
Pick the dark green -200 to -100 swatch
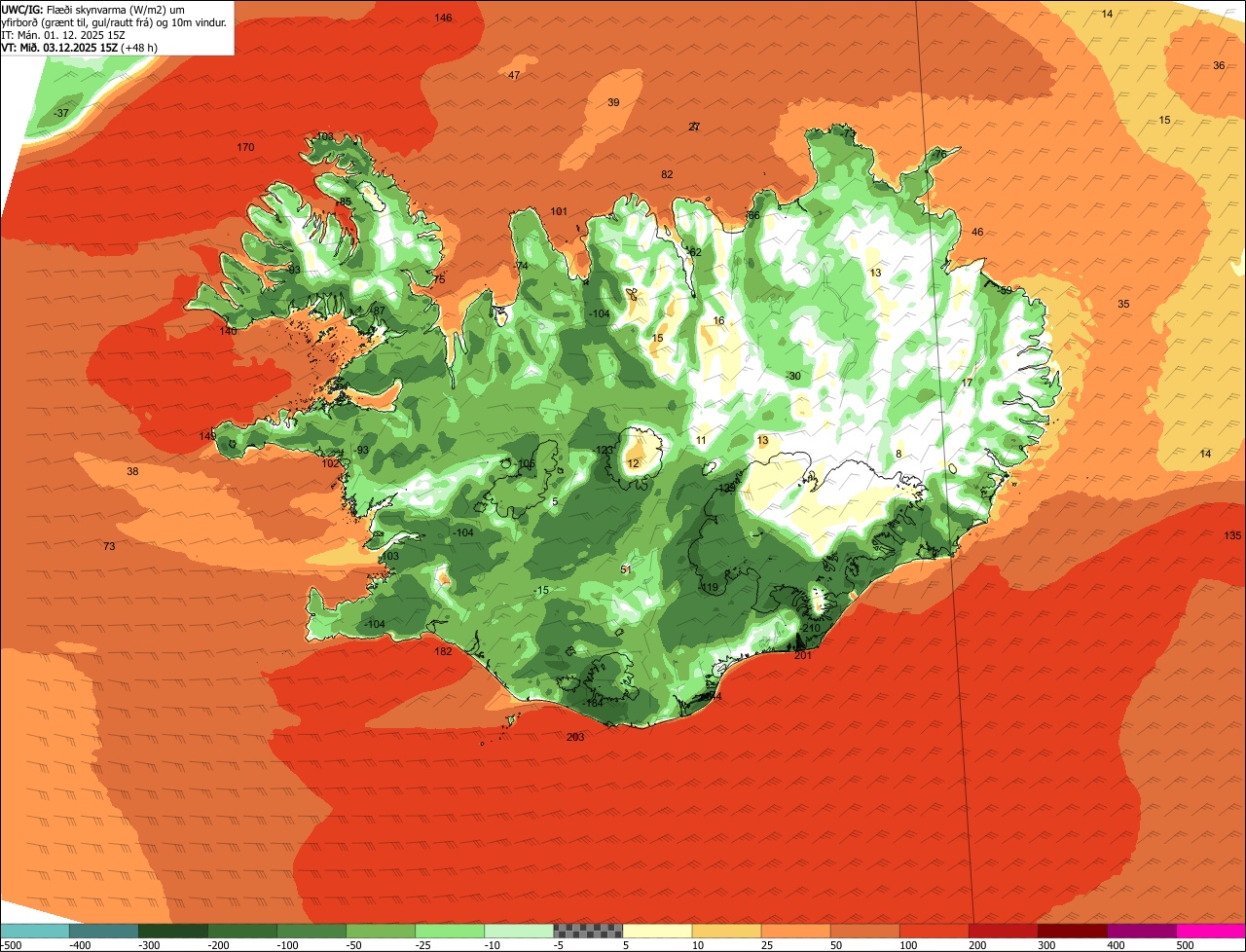tap(242, 931)
